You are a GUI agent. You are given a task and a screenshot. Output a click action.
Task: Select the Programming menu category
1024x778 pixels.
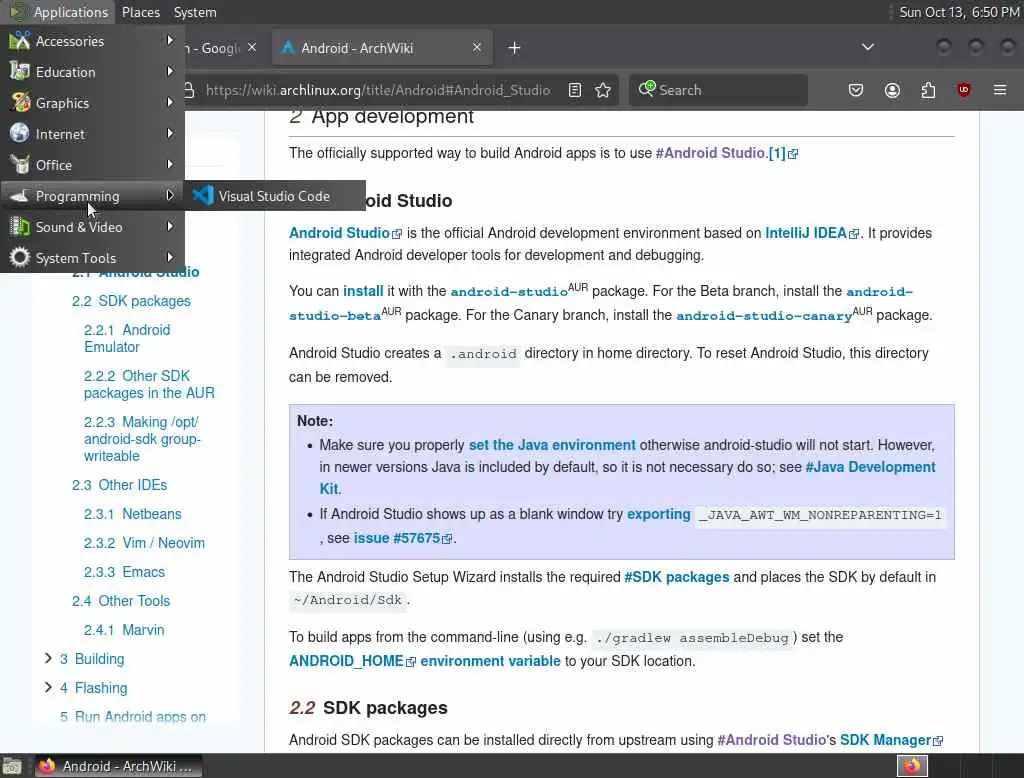92,196
